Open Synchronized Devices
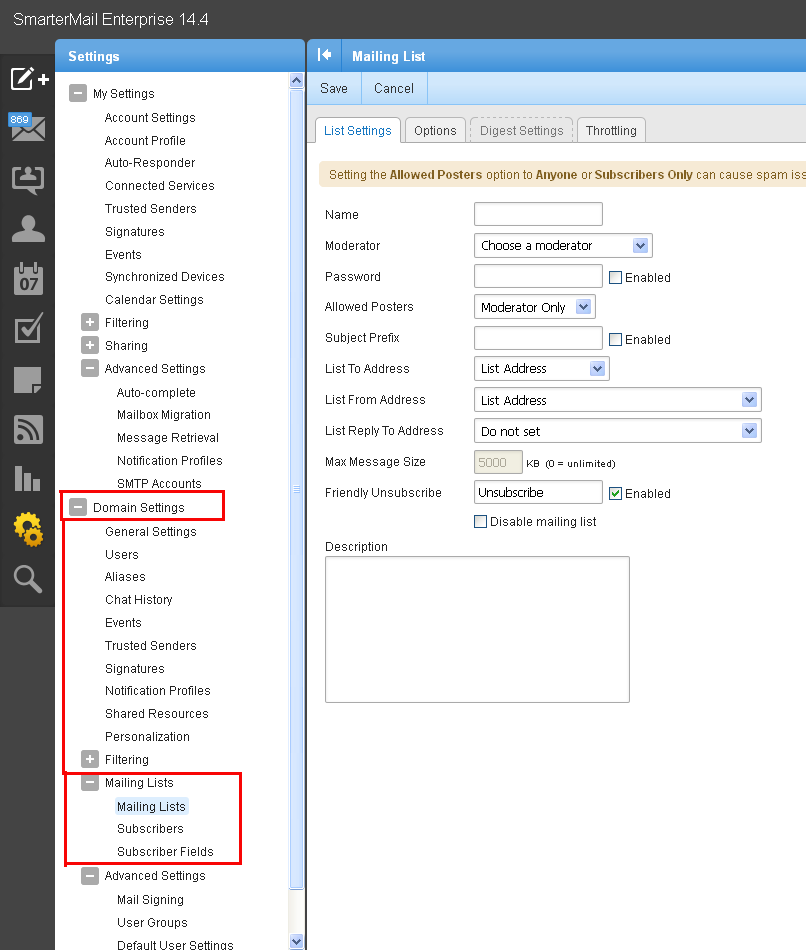The height and width of the screenshot is (950, 806). tap(164, 276)
